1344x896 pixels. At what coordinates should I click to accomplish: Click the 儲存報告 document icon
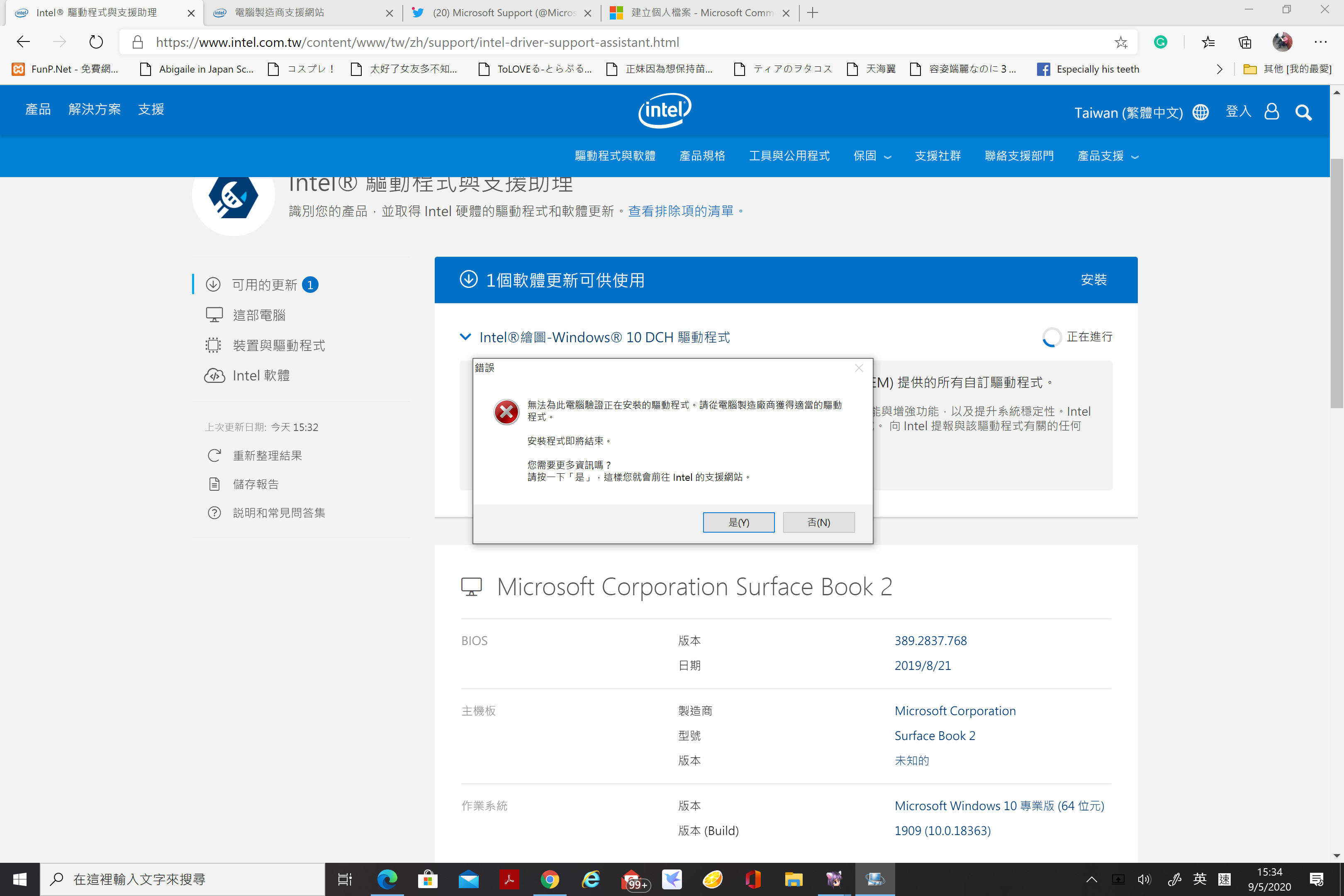[214, 483]
